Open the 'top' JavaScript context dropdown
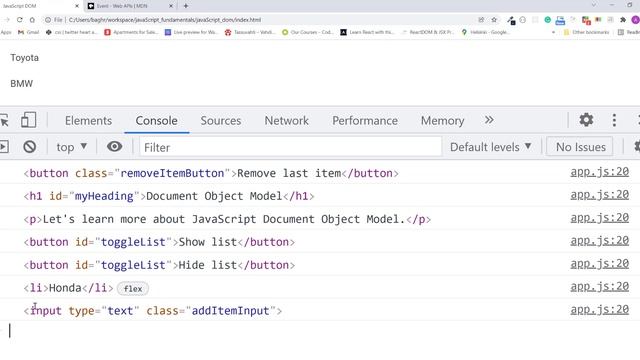 click(x=71, y=147)
